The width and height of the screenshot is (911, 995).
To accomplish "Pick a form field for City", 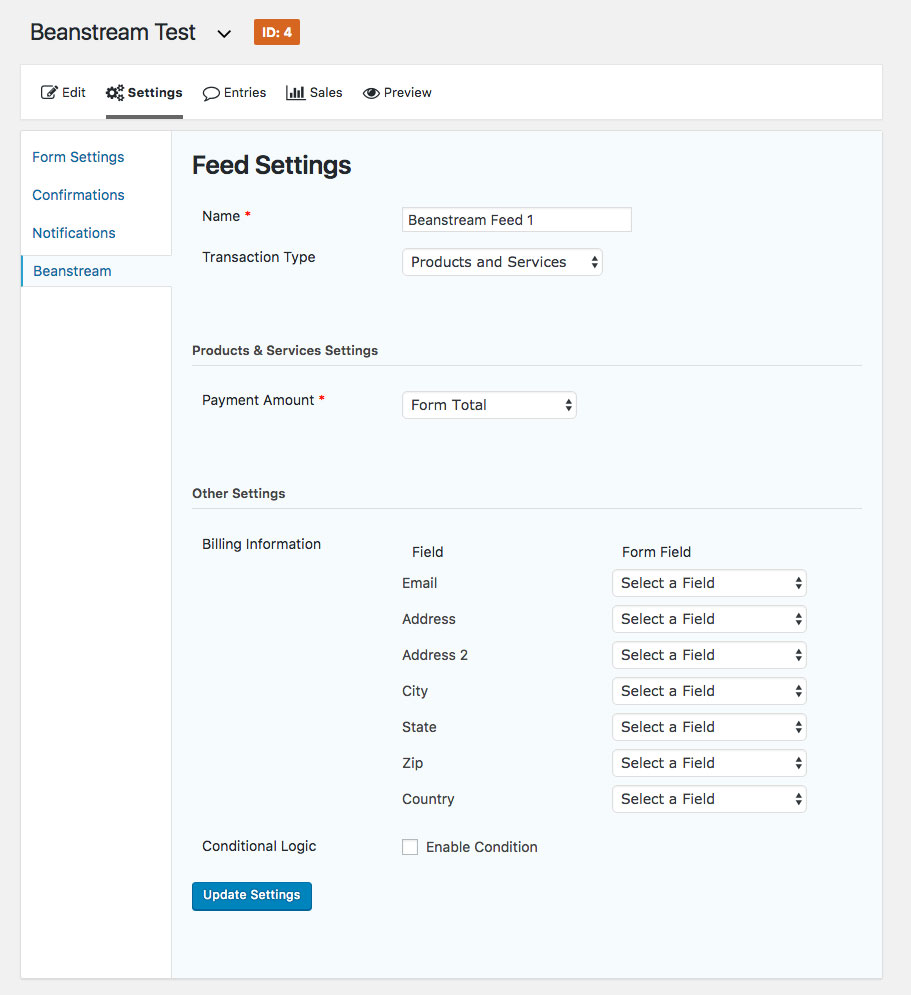I will pyautogui.click(x=709, y=691).
